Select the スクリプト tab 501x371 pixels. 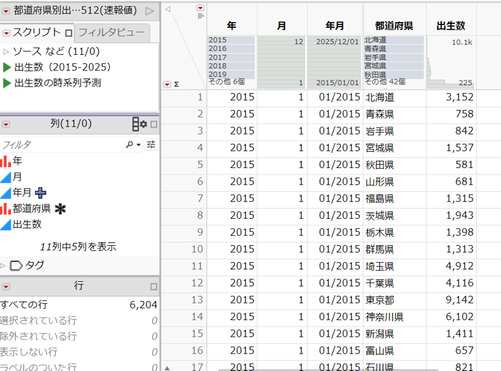(x=37, y=32)
